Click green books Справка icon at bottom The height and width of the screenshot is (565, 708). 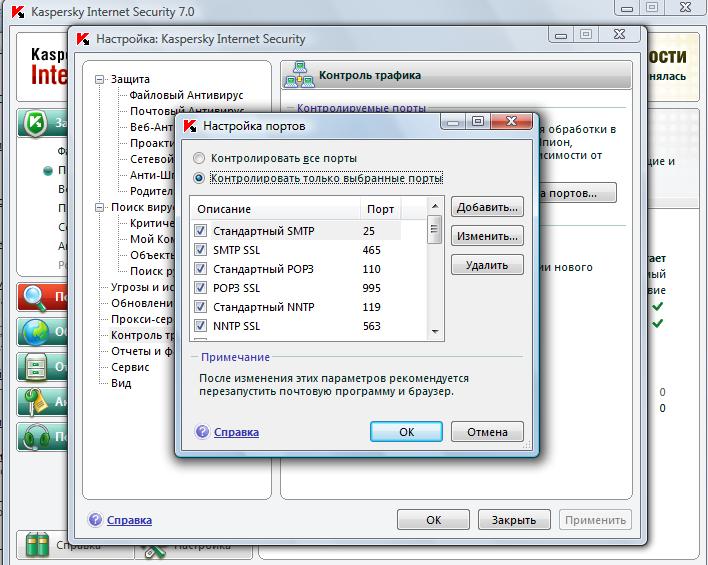(37, 545)
